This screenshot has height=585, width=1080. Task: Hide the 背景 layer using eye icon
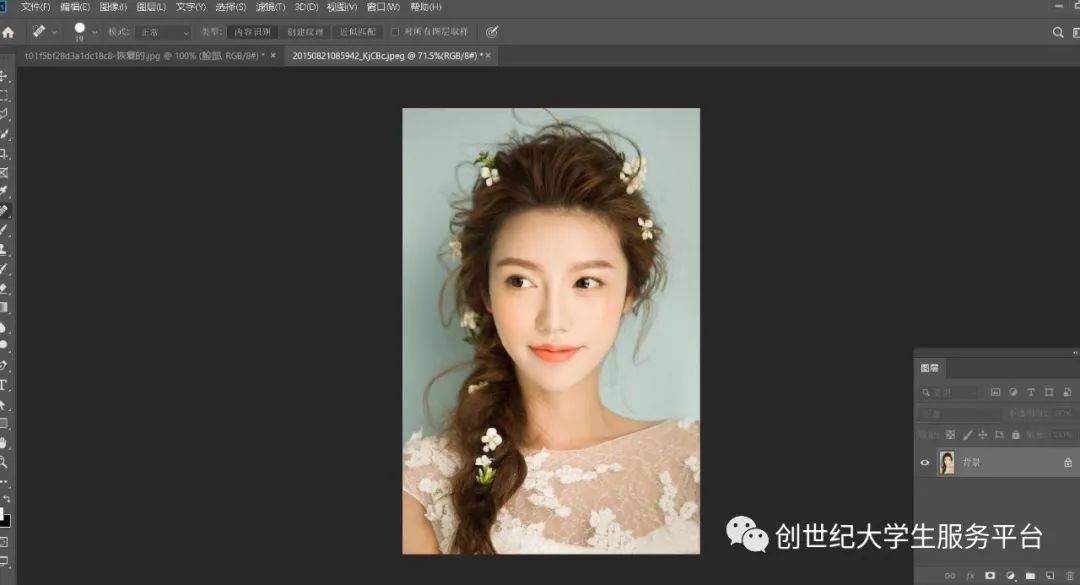925,463
